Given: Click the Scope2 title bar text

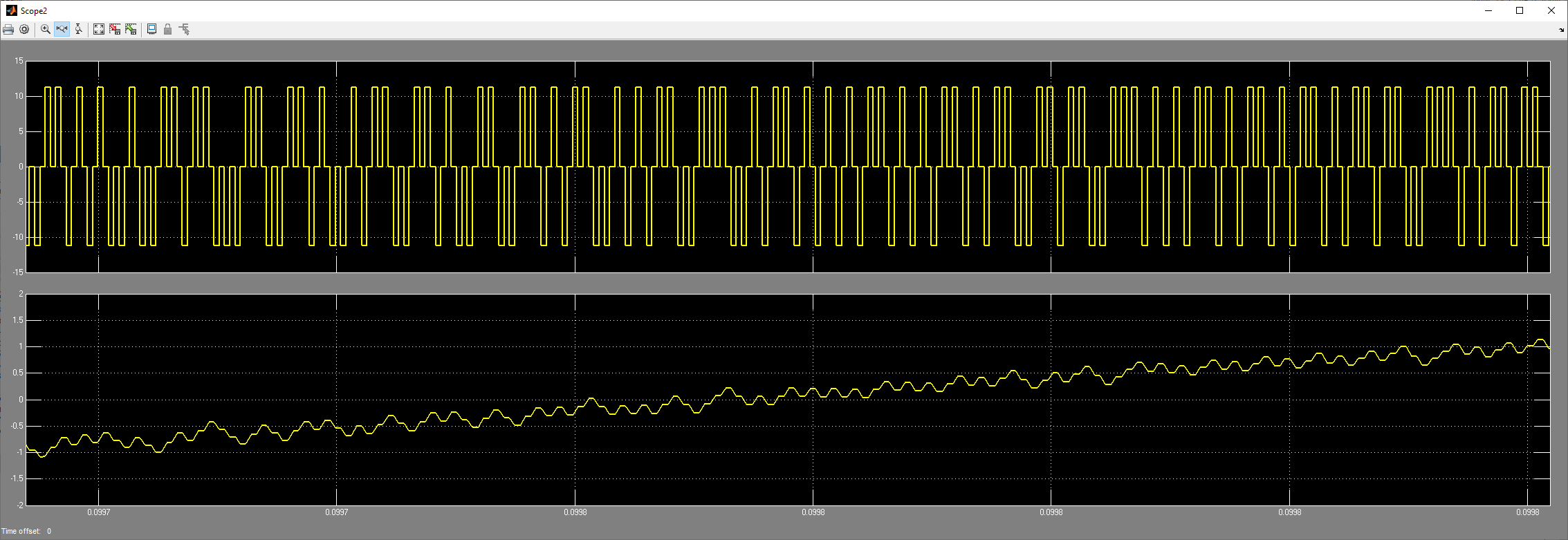Looking at the screenshot, I should 34,10.
